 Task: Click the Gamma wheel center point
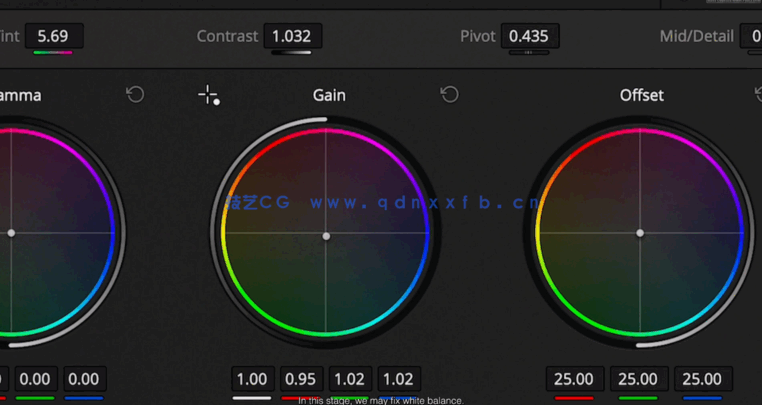click(11, 233)
